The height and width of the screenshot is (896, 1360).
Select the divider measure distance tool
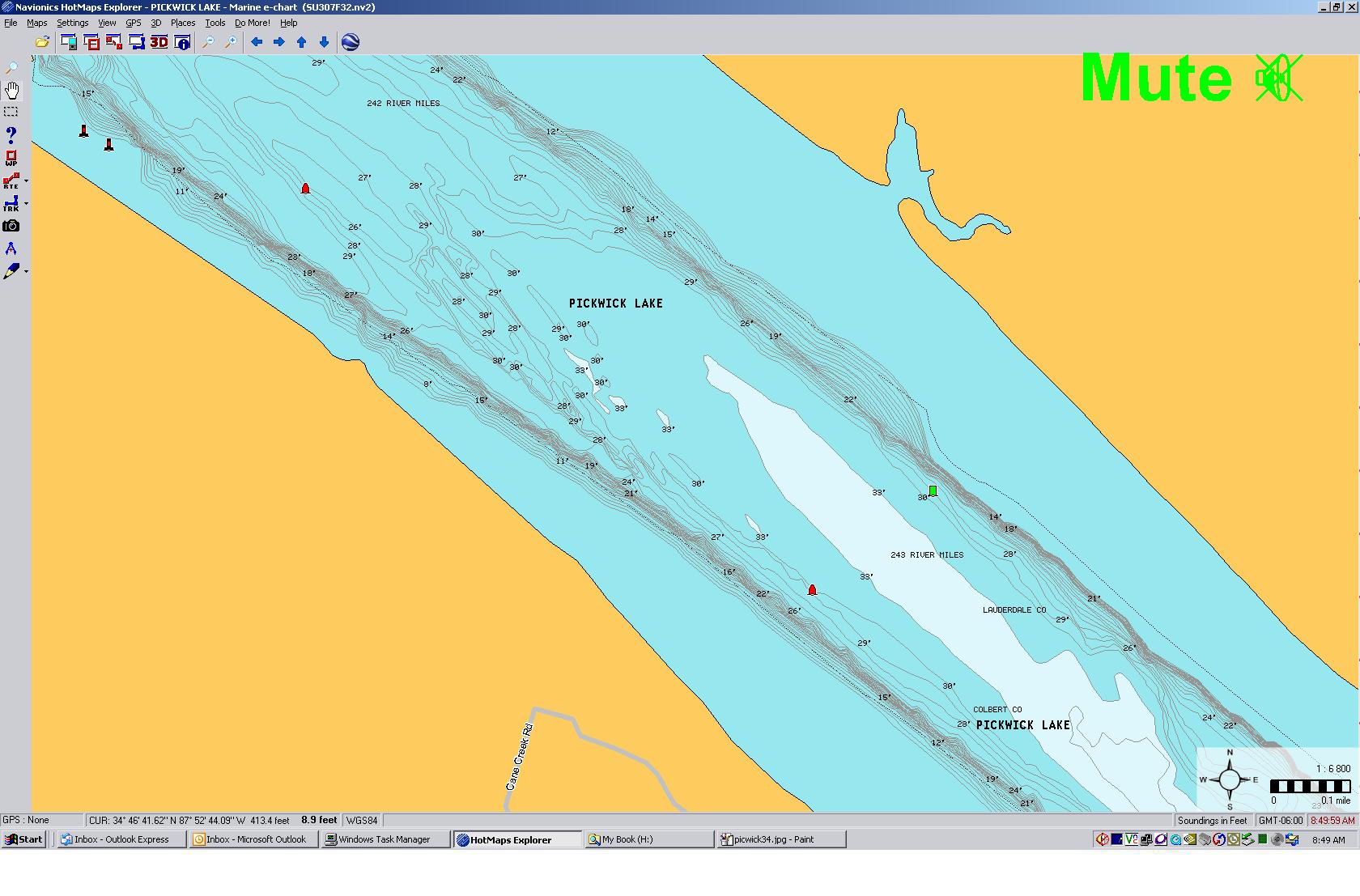11,249
